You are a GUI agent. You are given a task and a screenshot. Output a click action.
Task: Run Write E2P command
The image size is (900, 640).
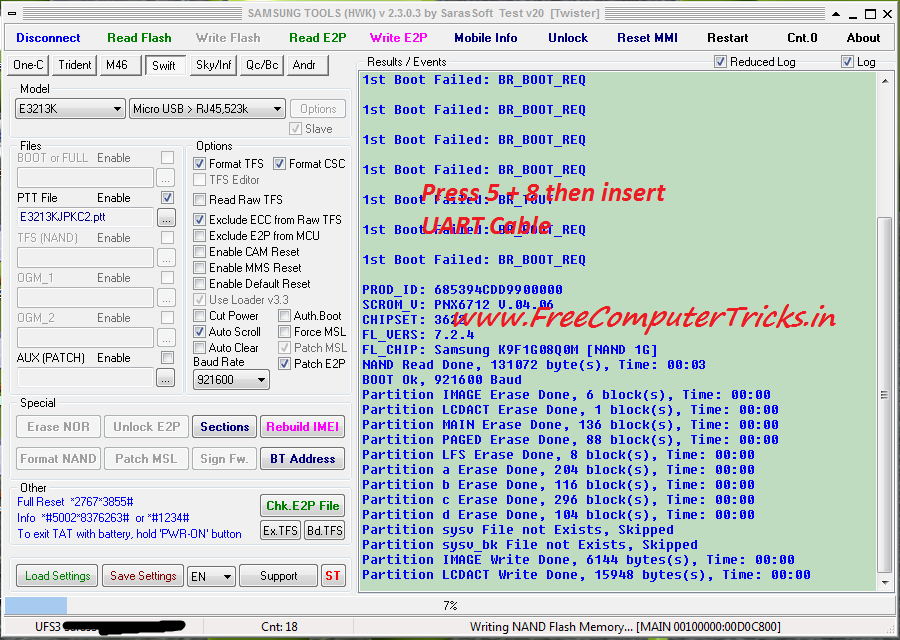[x=398, y=38]
